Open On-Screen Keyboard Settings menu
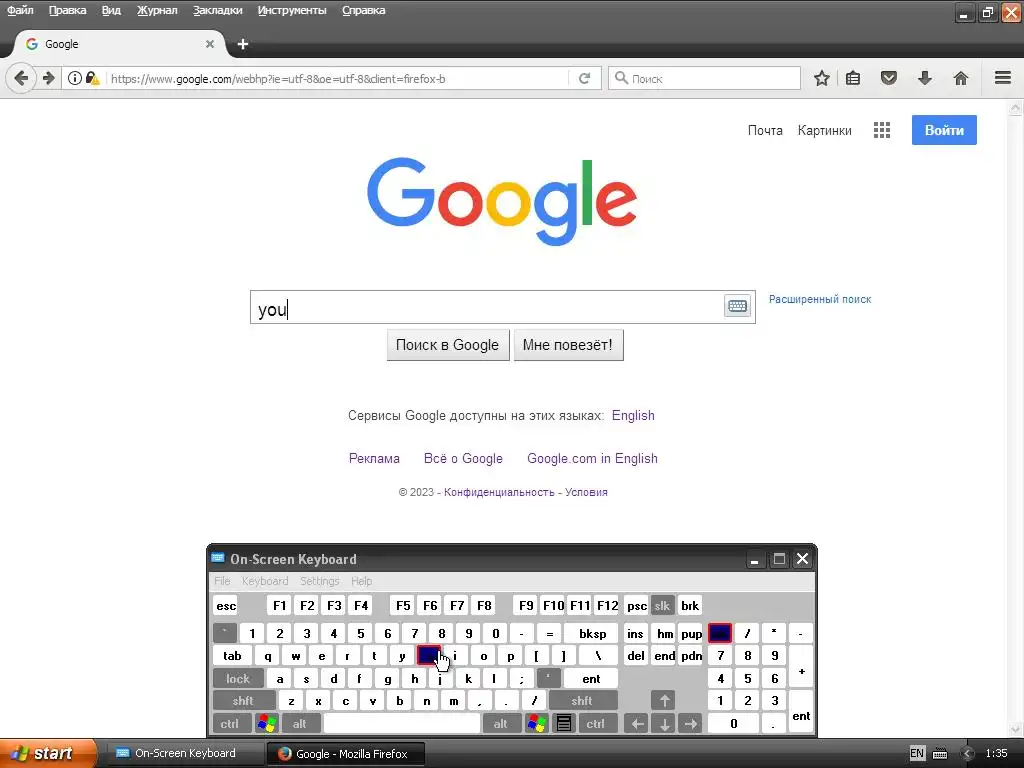 [319, 581]
